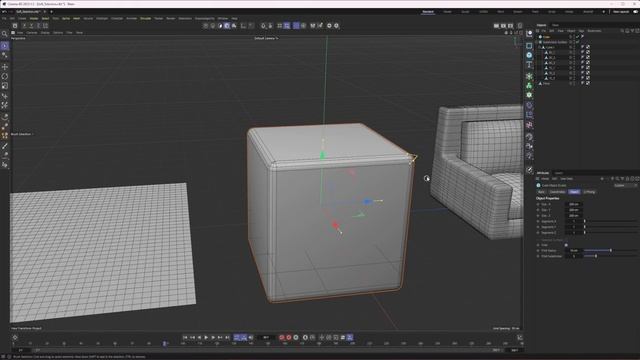This screenshot has height=360, width=640.
Task: Go to start of animation
Action: pos(185,338)
